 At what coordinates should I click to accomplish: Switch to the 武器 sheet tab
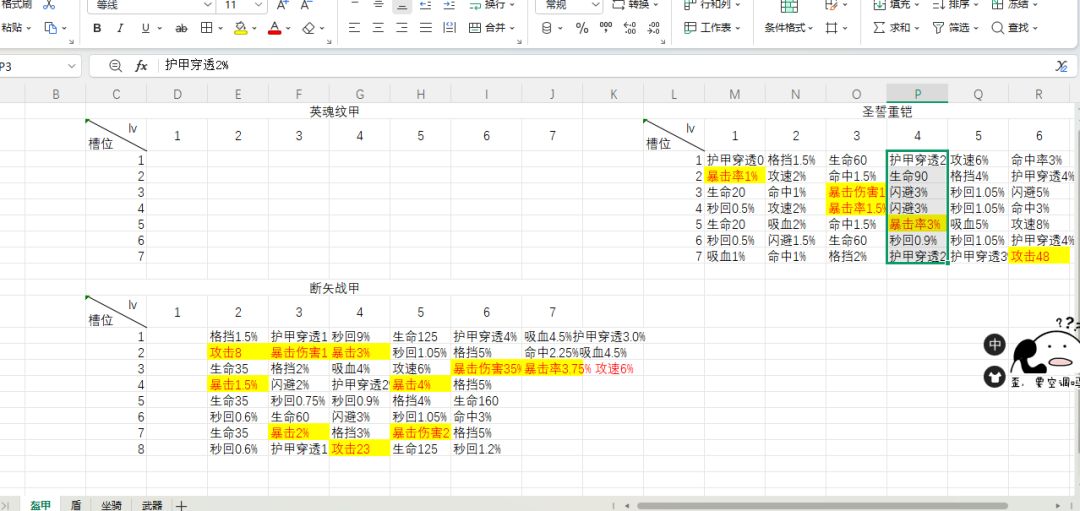[x=152, y=505]
